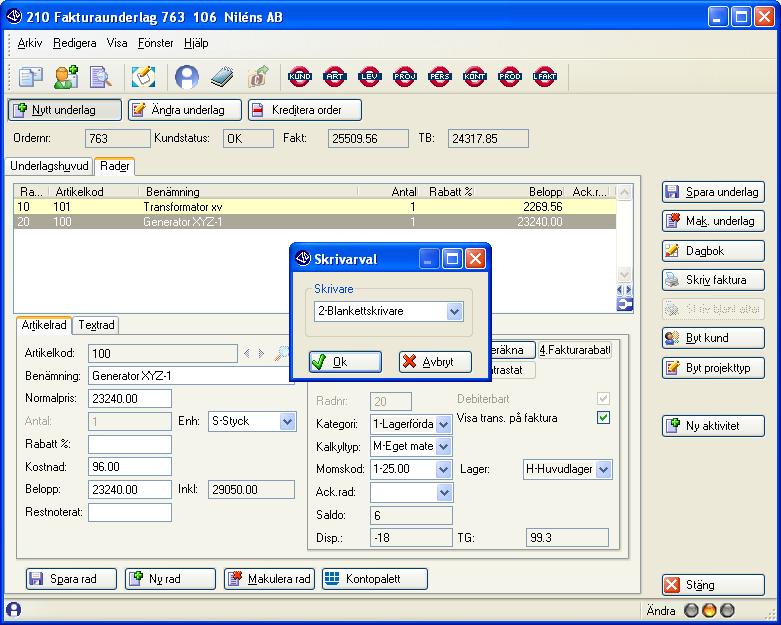Click the user icon in status bar
Viewport: 781px width, 625px height.
click(13, 610)
